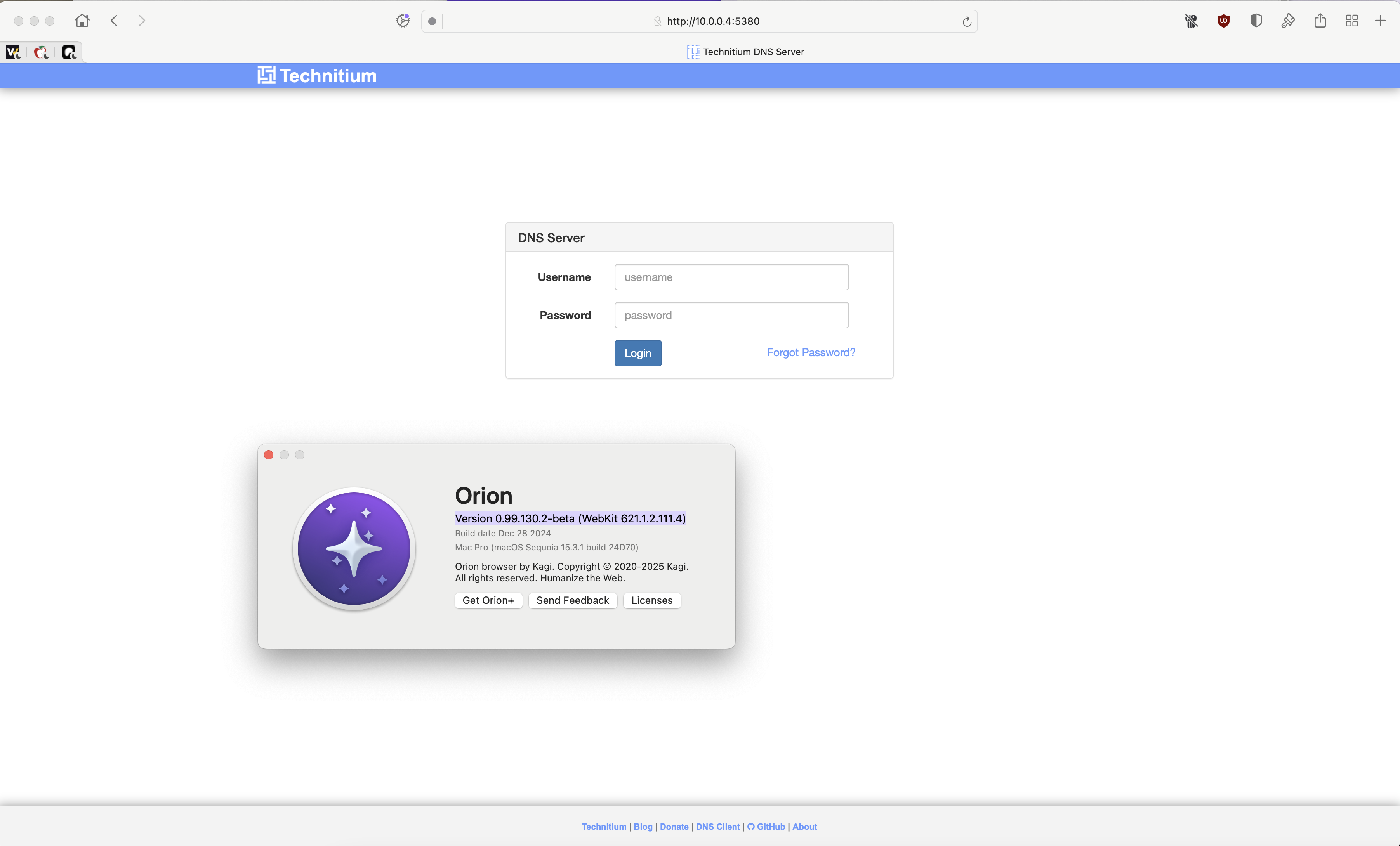
Task: Open the paintbrush customization tool
Action: (x=1288, y=21)
